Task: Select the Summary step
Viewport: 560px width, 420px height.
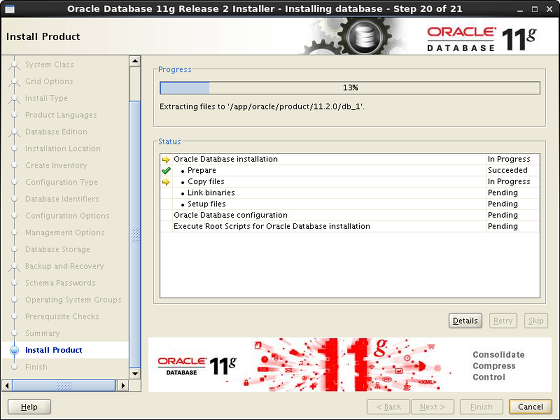Action: click(x=42, y=333)
